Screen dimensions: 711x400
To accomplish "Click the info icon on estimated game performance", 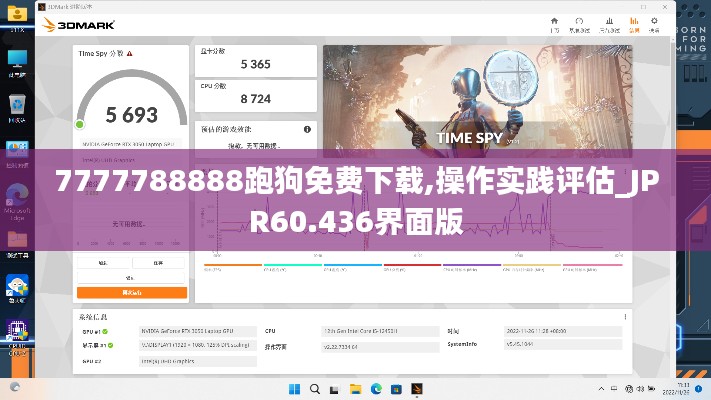I will (307, 129).
